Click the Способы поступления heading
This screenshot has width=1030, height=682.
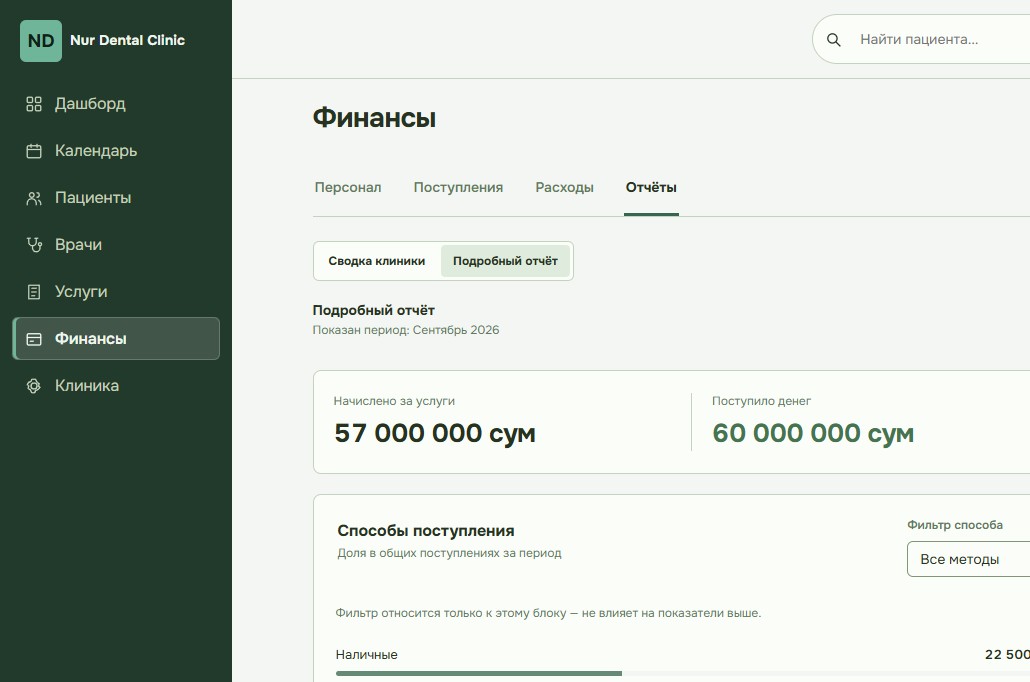(x=426, y=530)
